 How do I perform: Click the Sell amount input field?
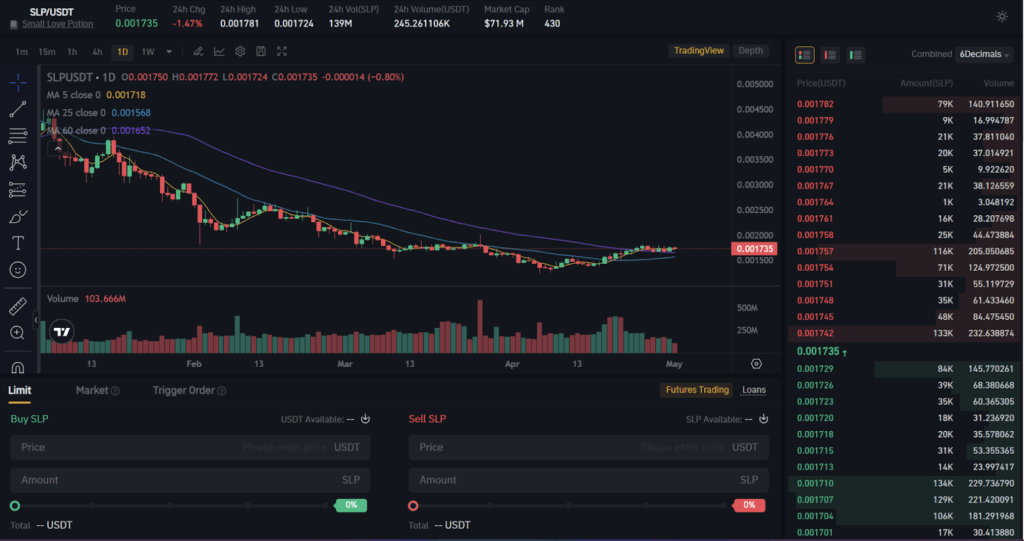click(x=588, y=480)
